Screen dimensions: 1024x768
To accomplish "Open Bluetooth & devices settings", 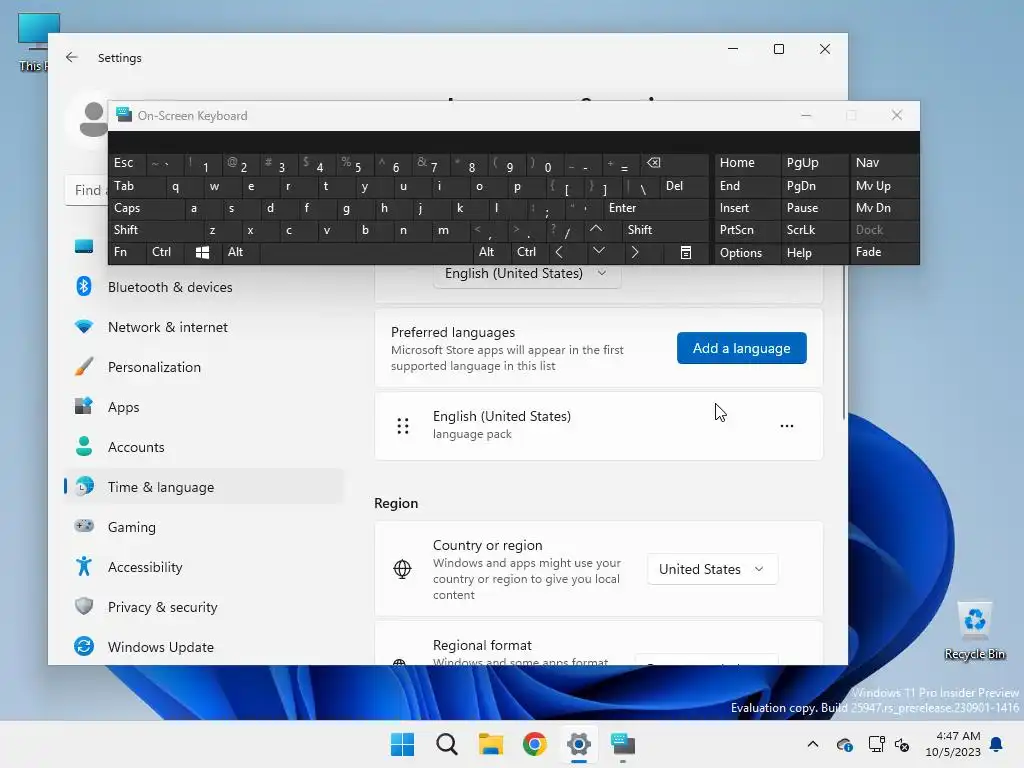I will [x=204, y=287].
